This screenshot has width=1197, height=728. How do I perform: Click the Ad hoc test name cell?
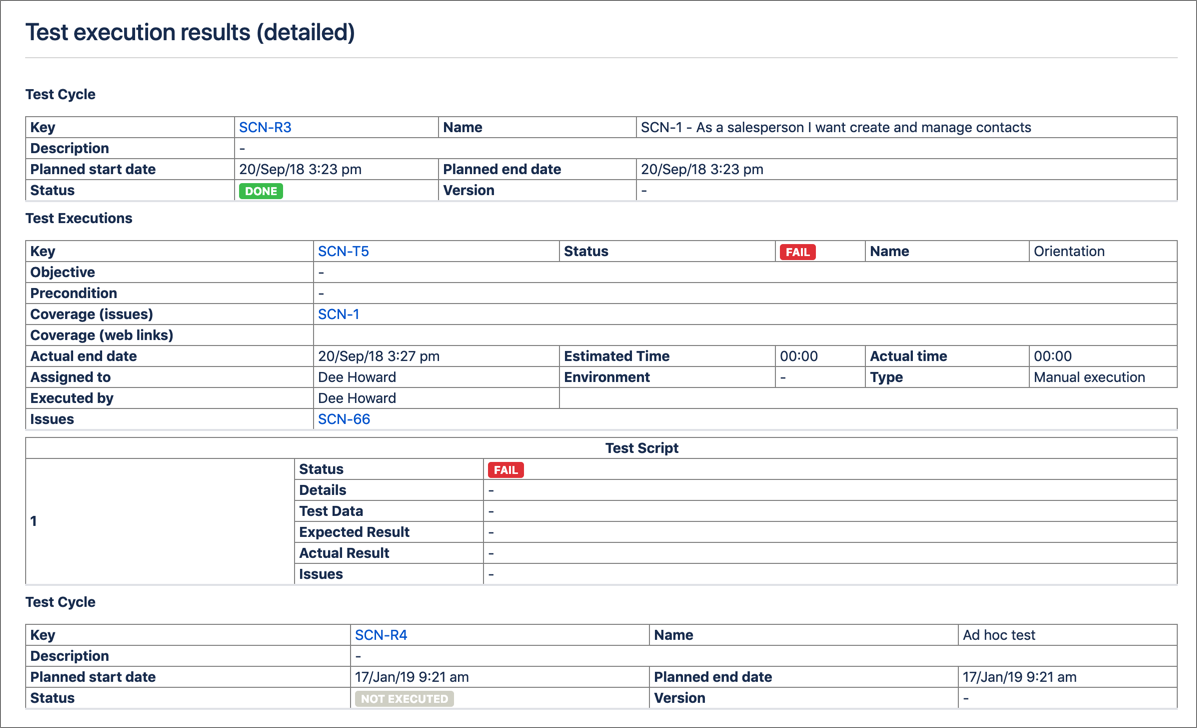(x=999, y=635)
